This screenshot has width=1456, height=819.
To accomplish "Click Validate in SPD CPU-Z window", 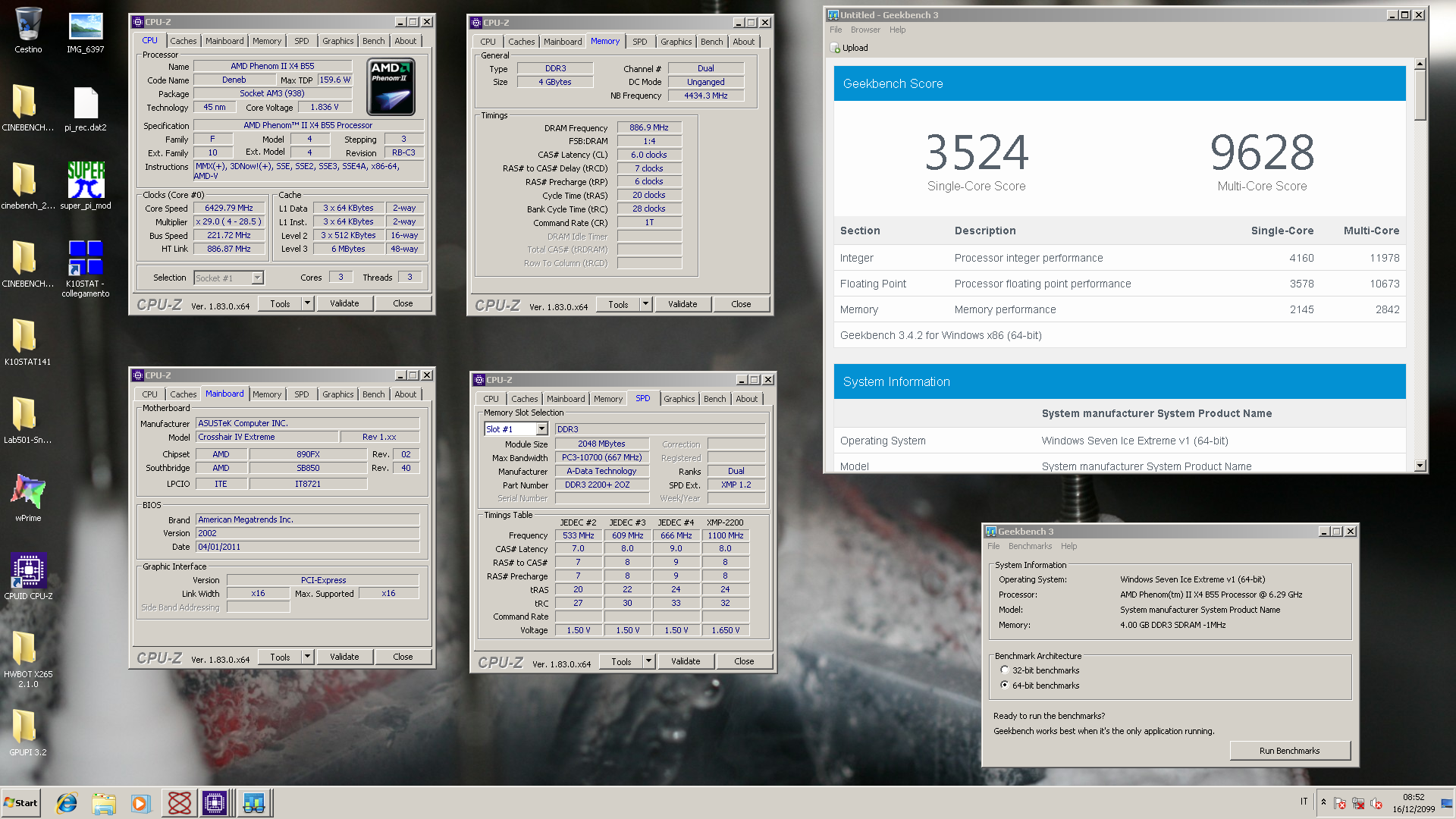I will [686, 662].
